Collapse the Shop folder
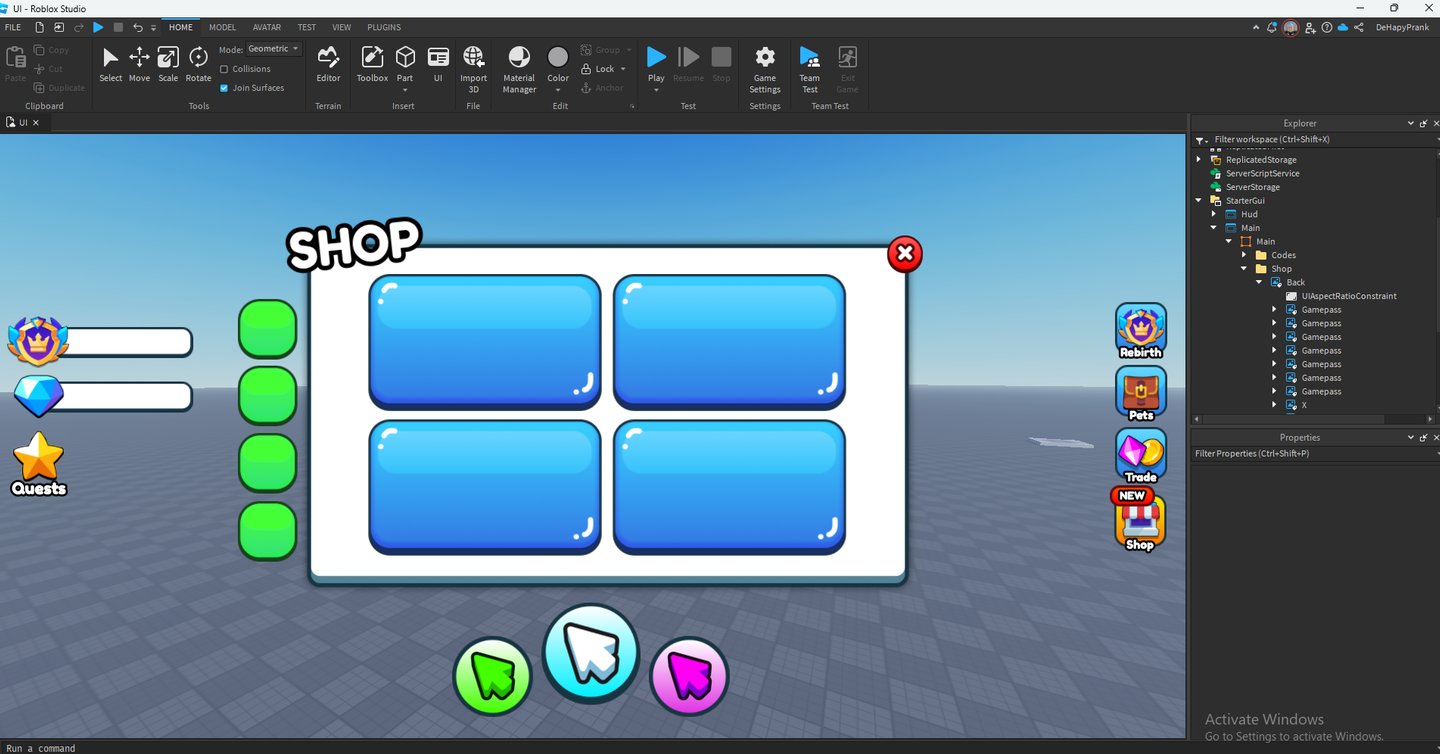This screenshot has width=1440, height=754. [x=1244, y=269]
